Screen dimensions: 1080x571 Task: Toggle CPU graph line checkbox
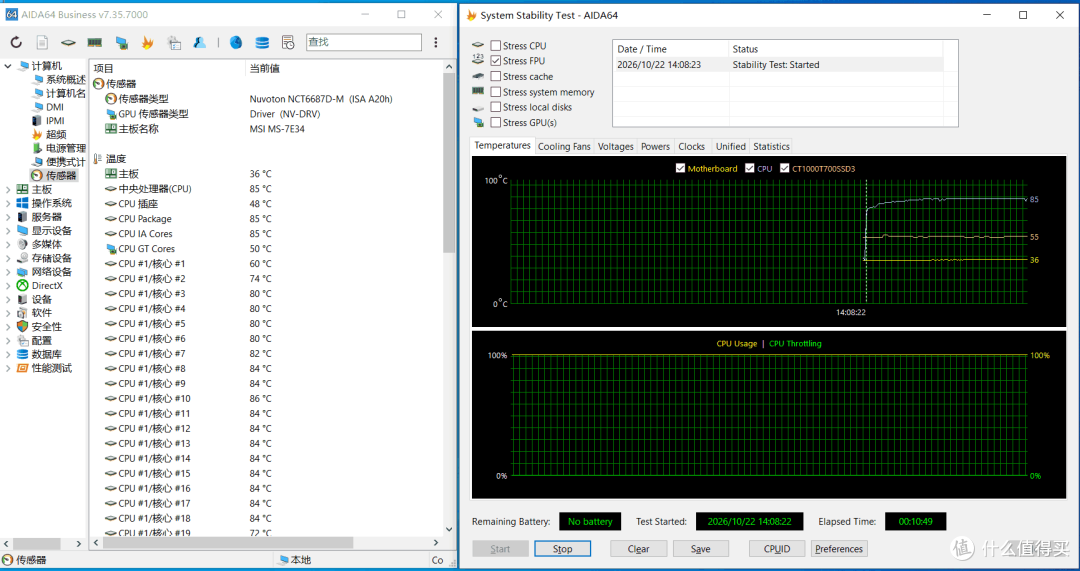click(750, 168)
